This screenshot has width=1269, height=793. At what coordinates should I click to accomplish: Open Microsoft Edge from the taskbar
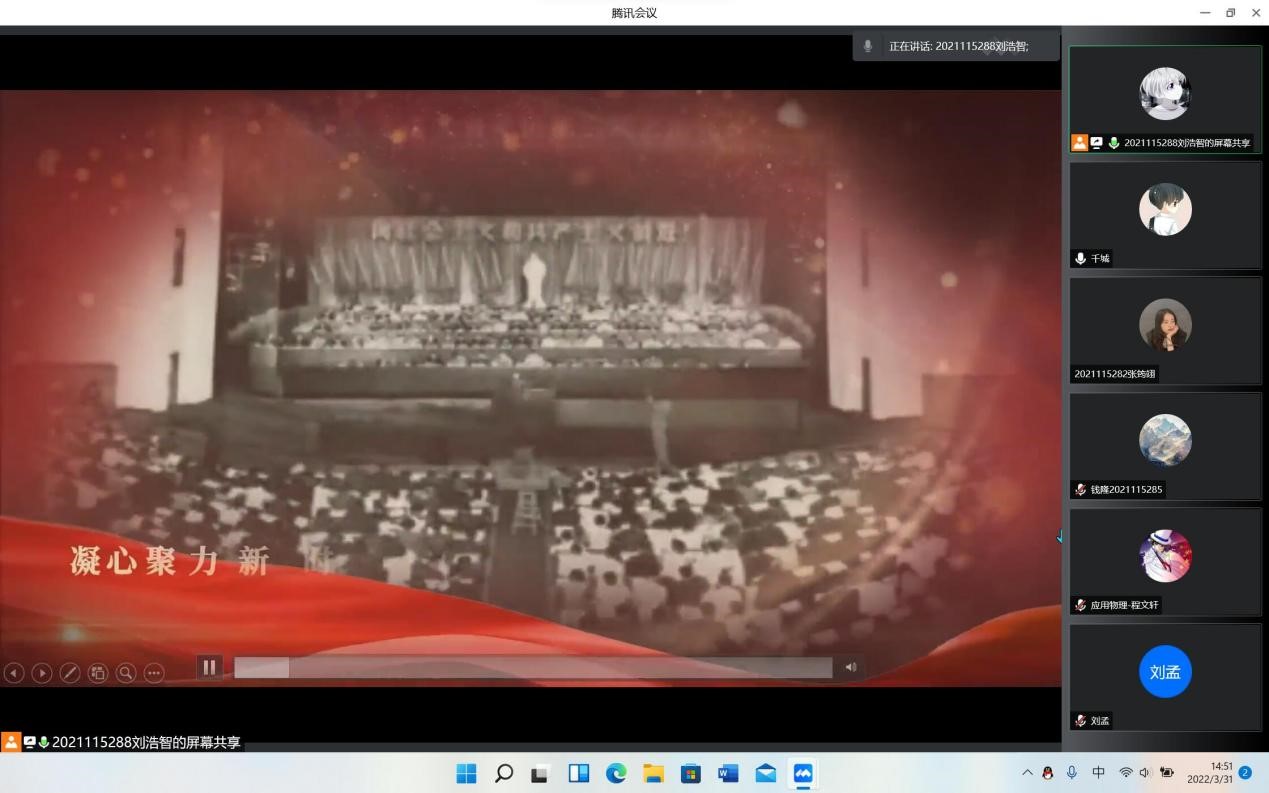coord(616,773)
